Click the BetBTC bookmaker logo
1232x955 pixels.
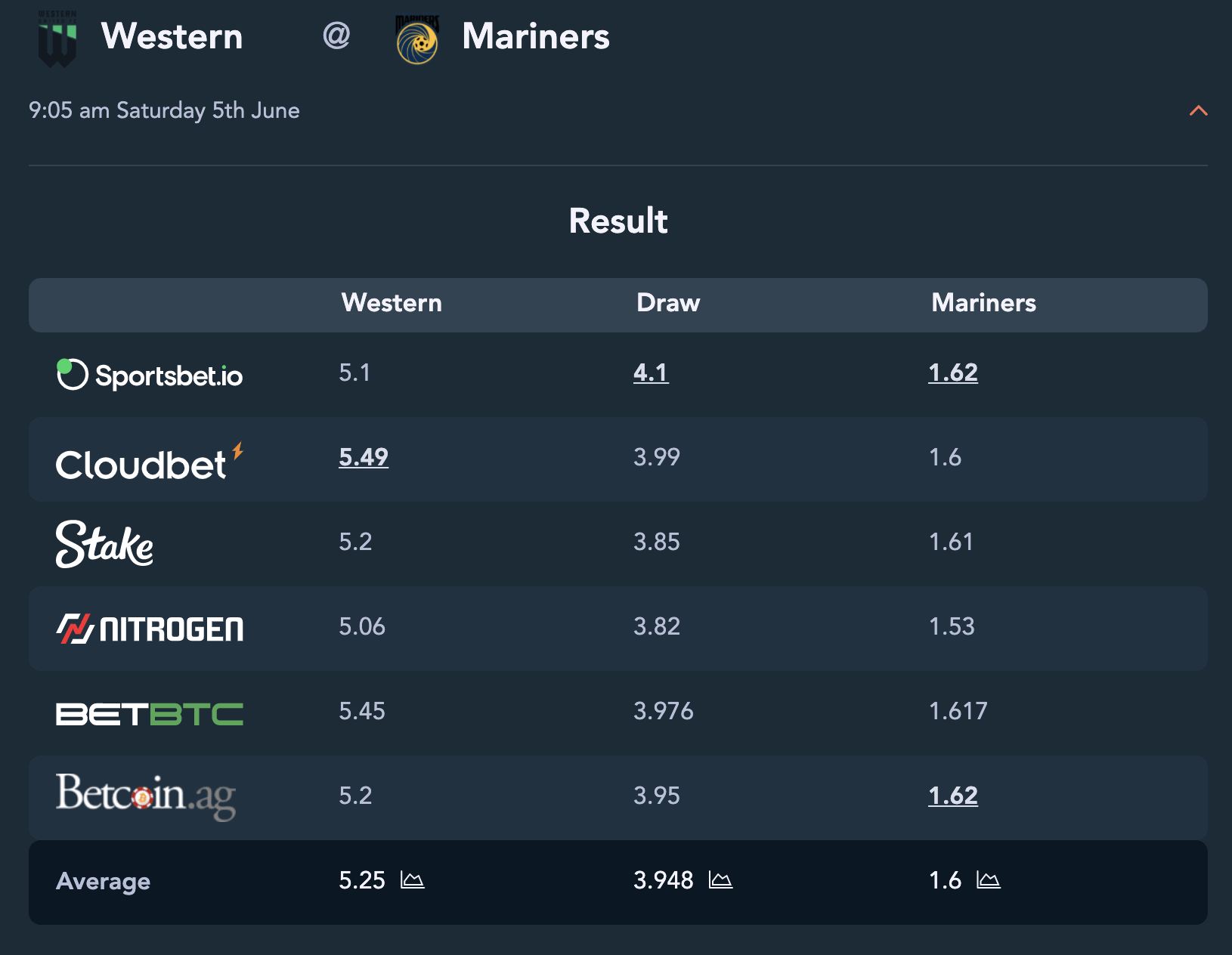click(x=150, y=714)
